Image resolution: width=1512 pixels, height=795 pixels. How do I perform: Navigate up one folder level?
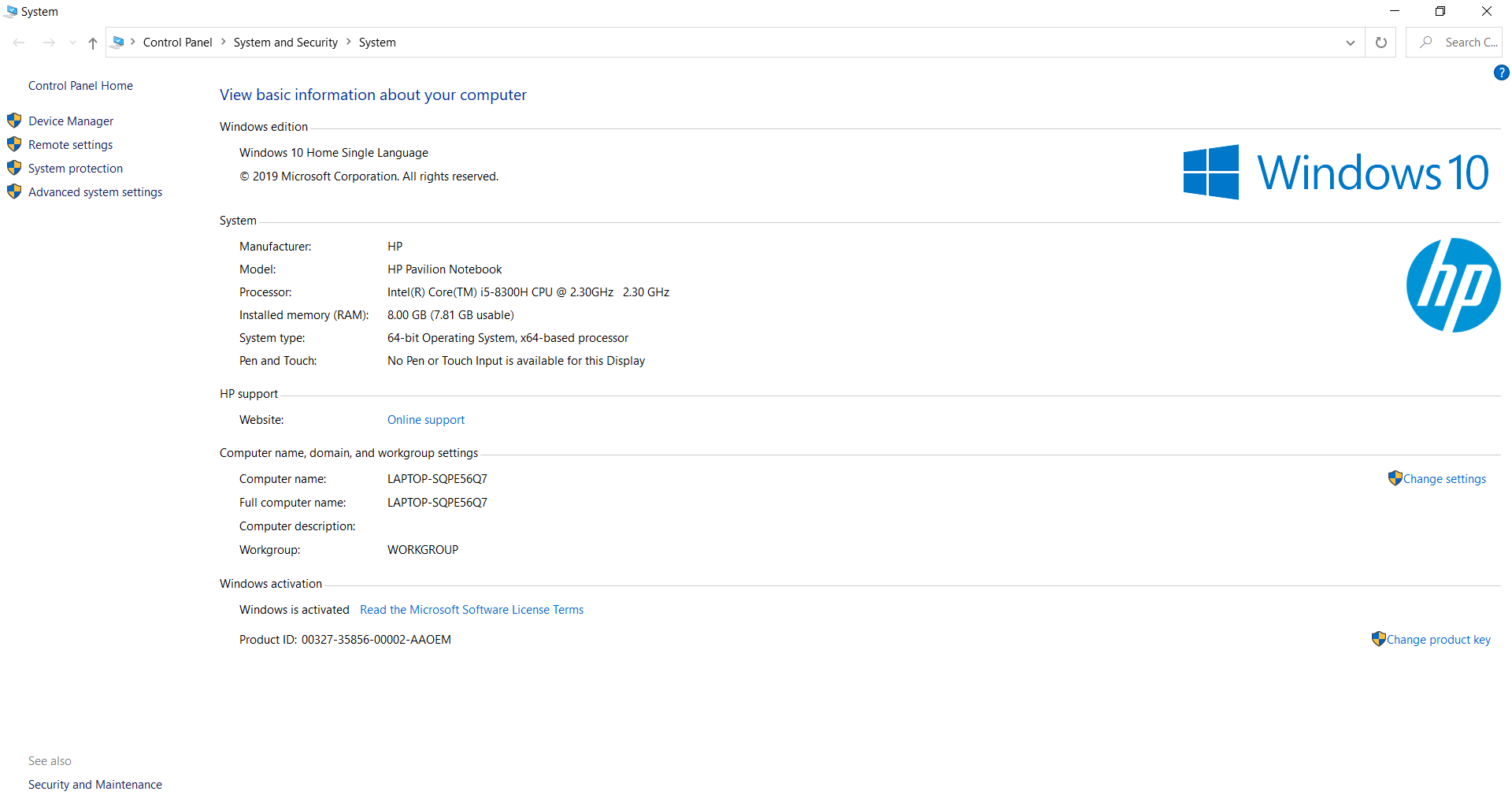[x=92, y=43]
